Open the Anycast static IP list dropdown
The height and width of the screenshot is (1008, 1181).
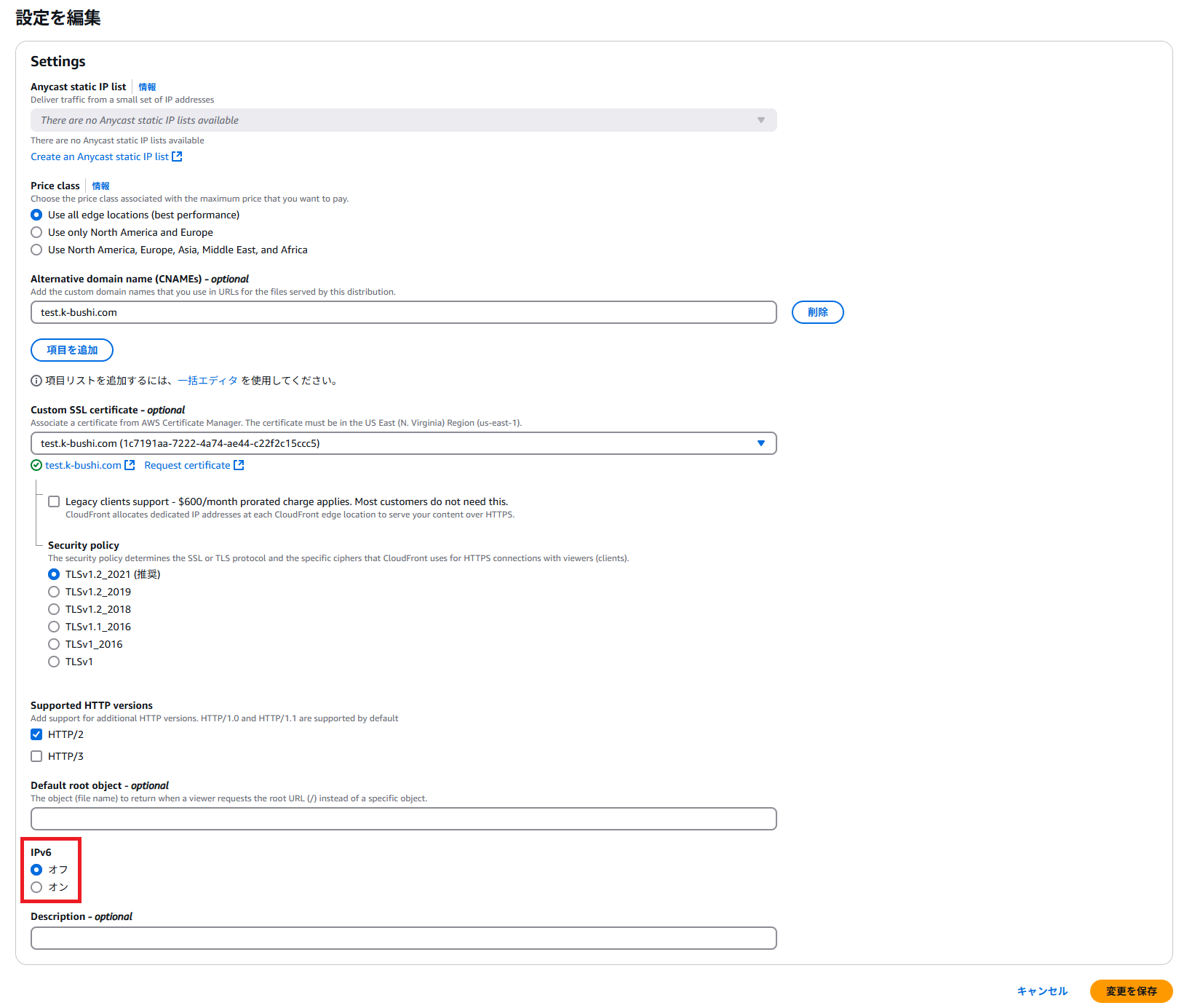[x=404, y=120]
